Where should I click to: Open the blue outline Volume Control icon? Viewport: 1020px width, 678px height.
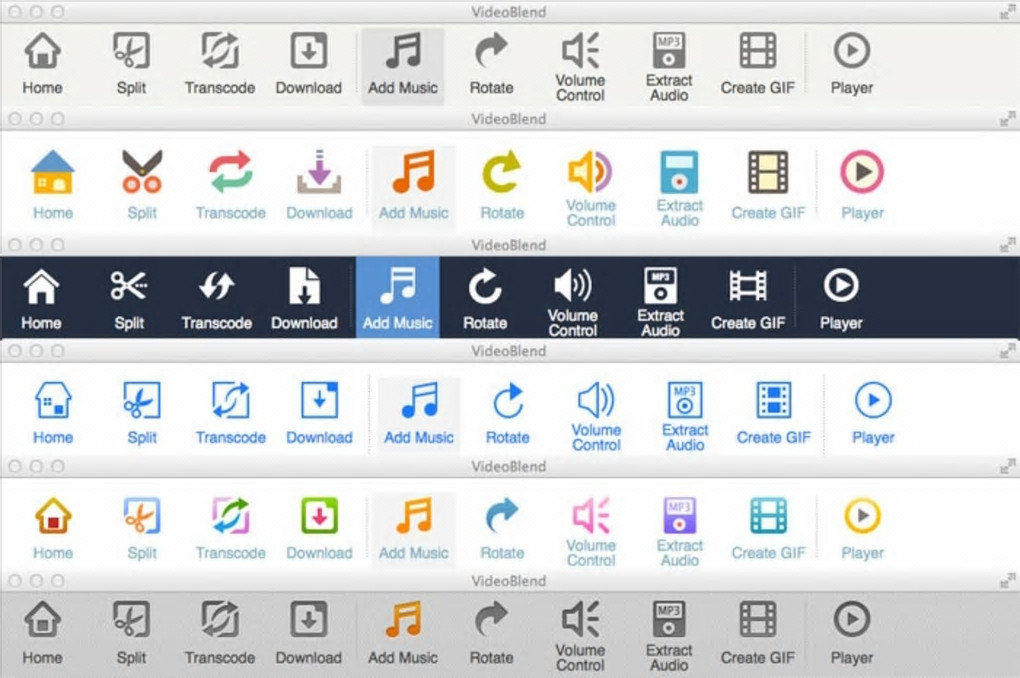coord(596,400)
